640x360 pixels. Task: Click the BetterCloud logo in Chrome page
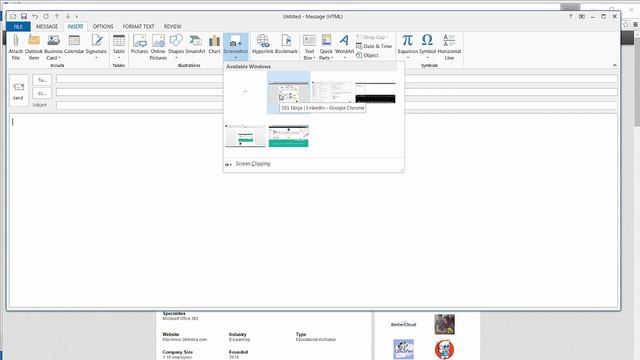403,324
